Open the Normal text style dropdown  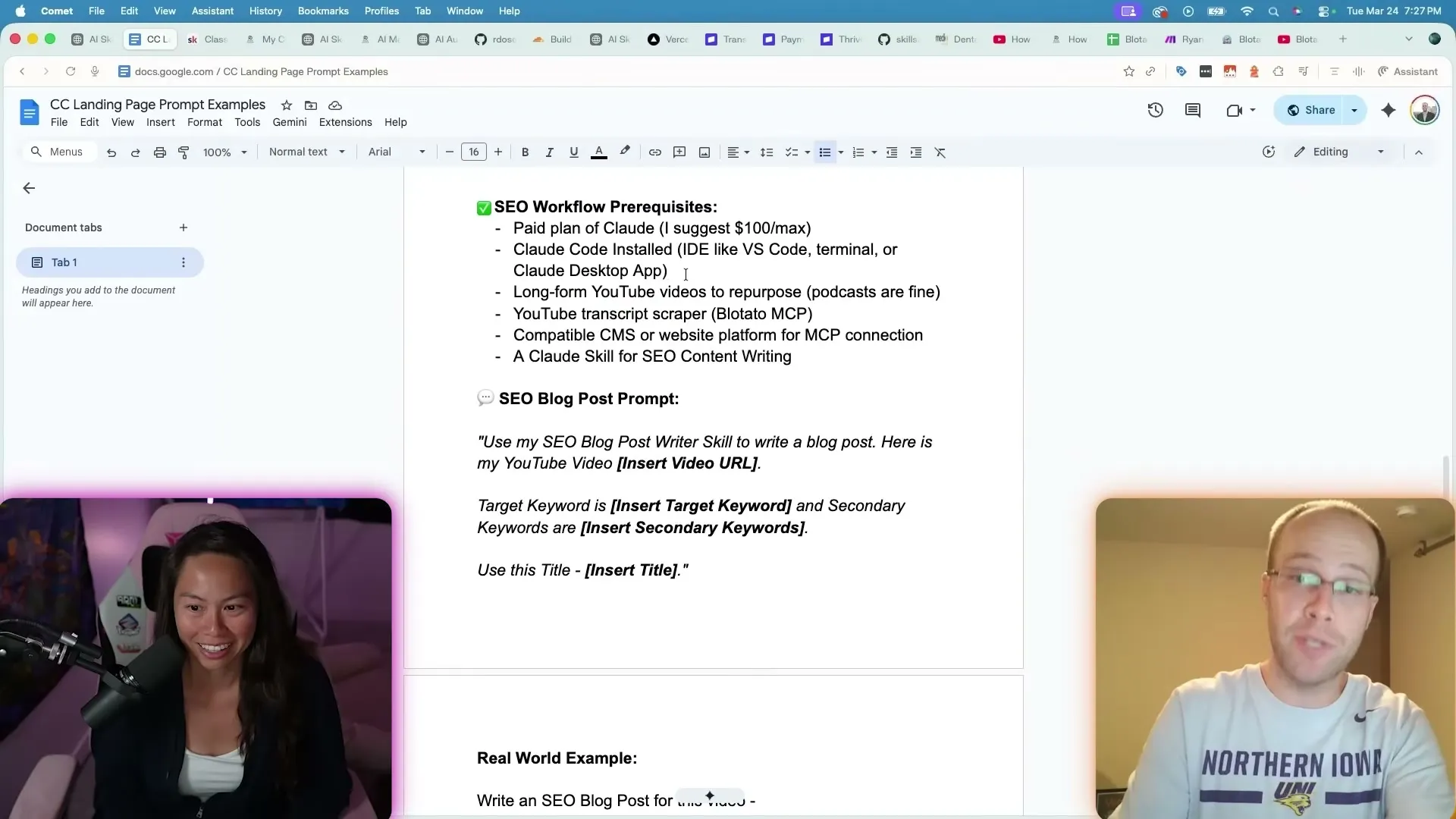(x=307, y=152)
